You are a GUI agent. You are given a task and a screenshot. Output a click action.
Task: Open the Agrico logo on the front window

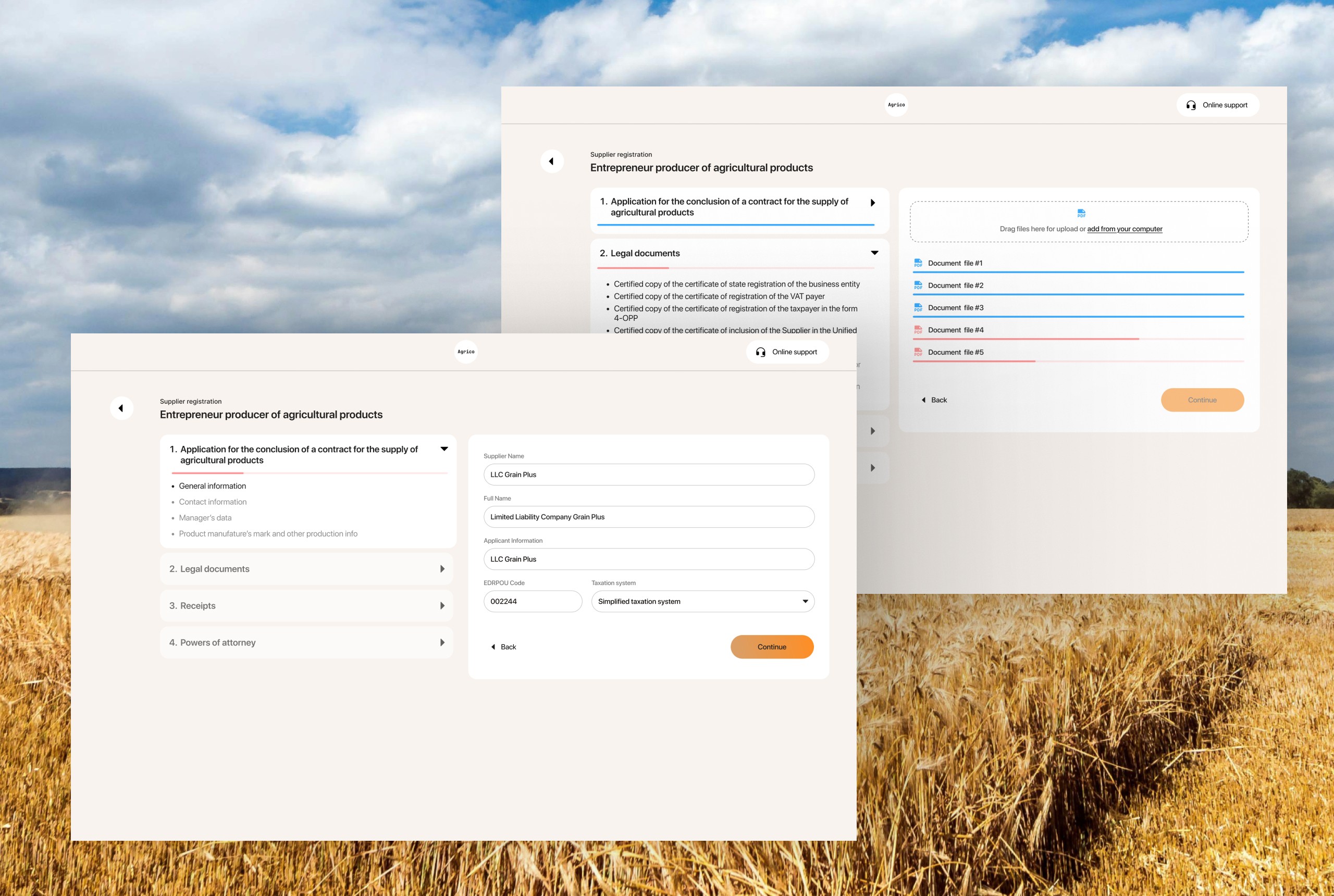[x=465, y=352]
